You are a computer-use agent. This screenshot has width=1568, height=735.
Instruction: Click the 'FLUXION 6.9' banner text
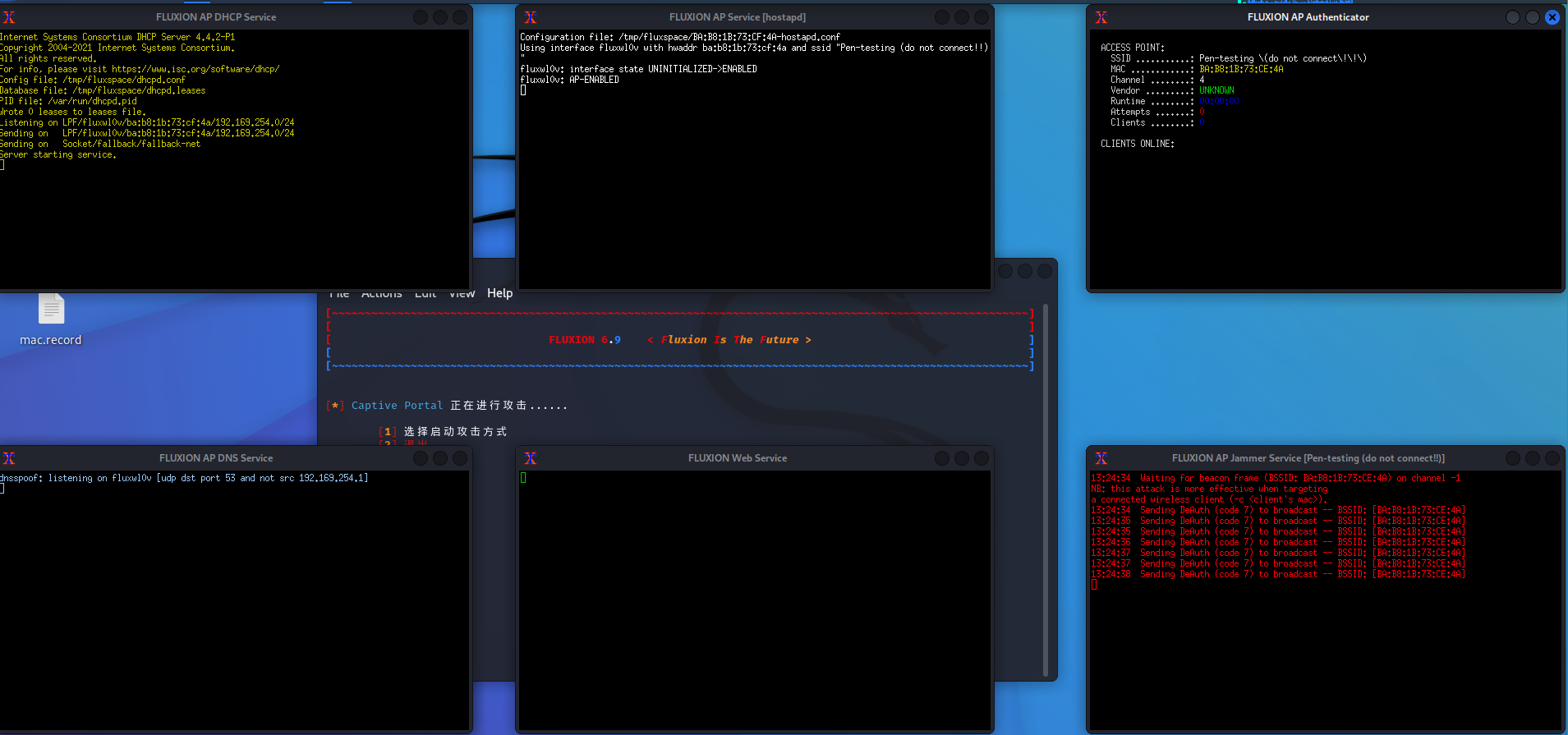point(585,340)
